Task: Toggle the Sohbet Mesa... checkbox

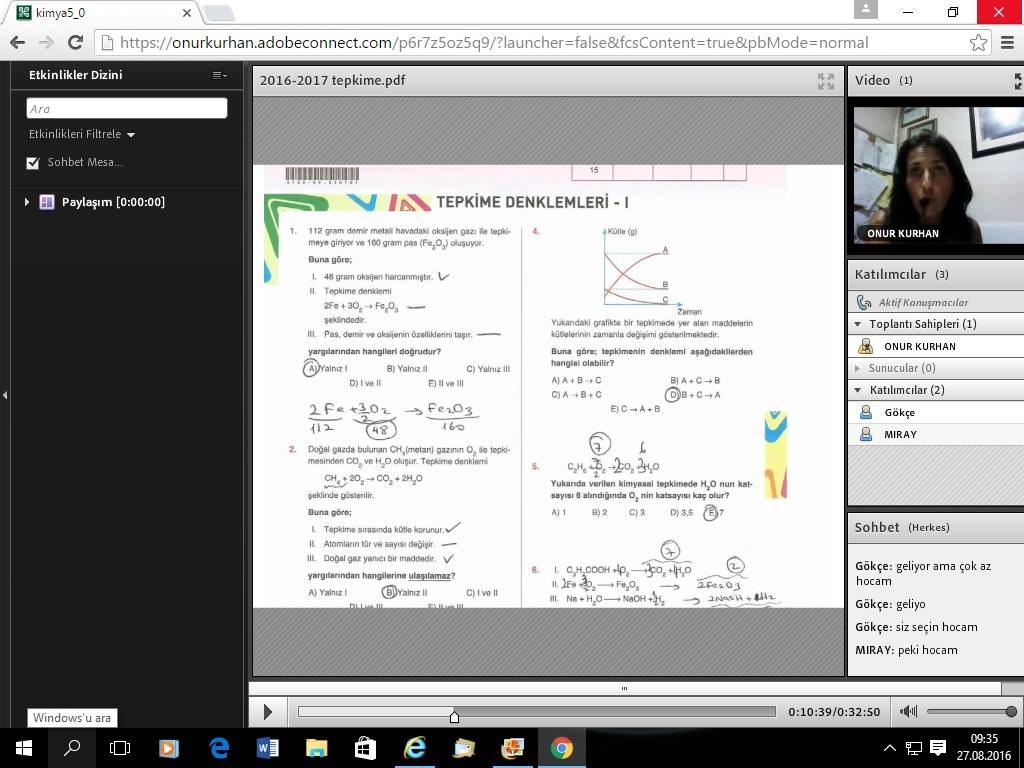Action: tap(33, 163)
